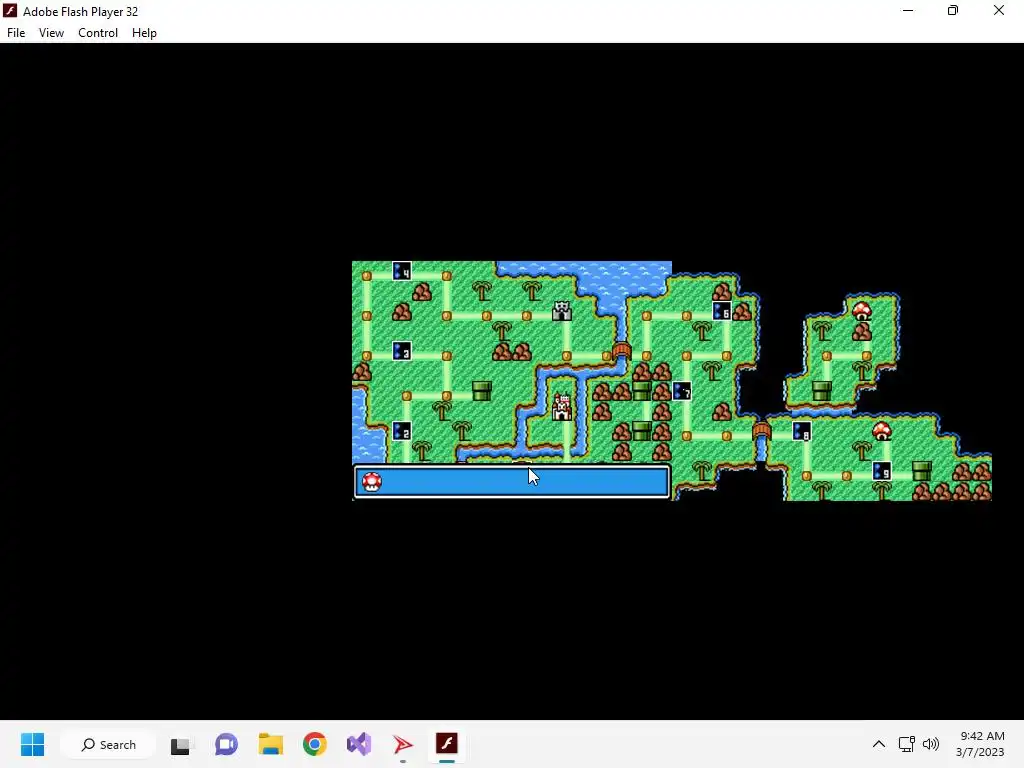Launch Google Chrome from the taskbar
The image size is (1024, 768).
click(x=315, y=744)
